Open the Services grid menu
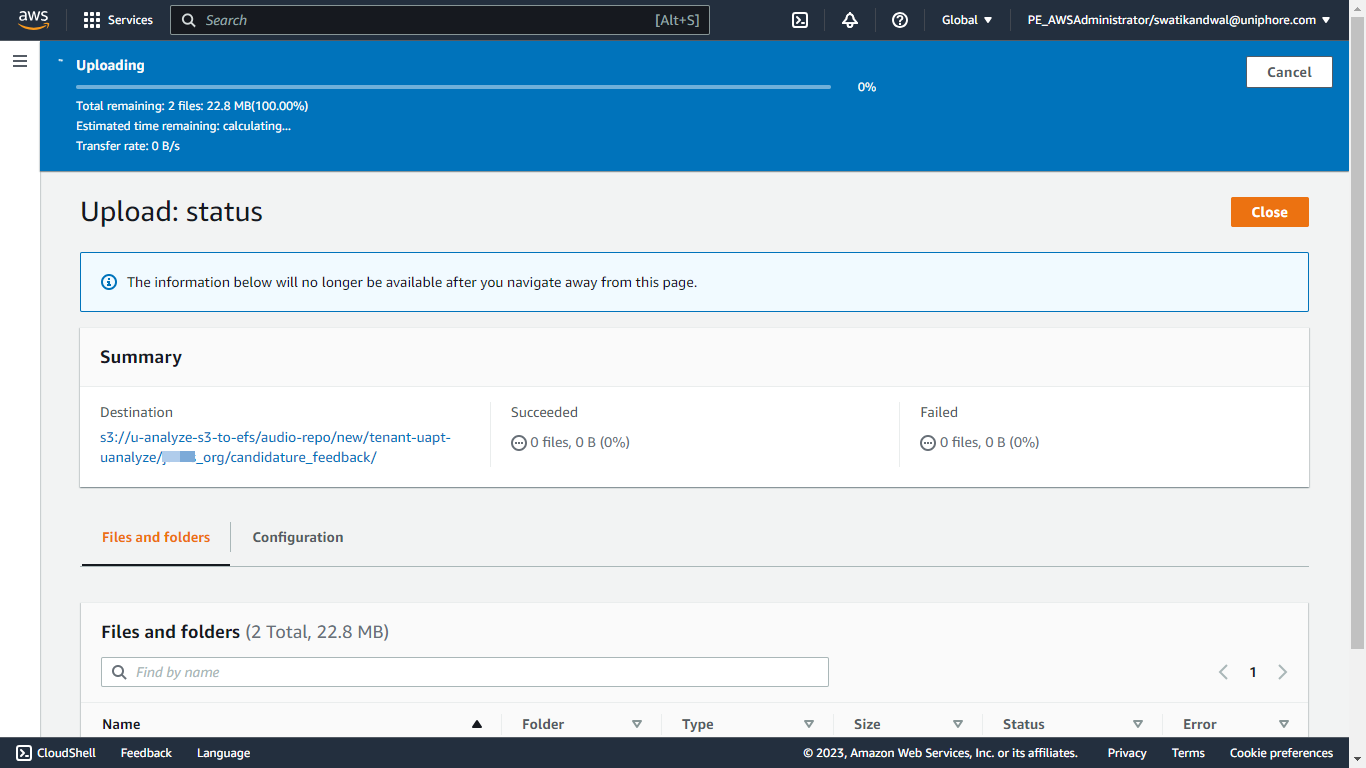This screenshot has width=1366, height=768. point(118,20)
